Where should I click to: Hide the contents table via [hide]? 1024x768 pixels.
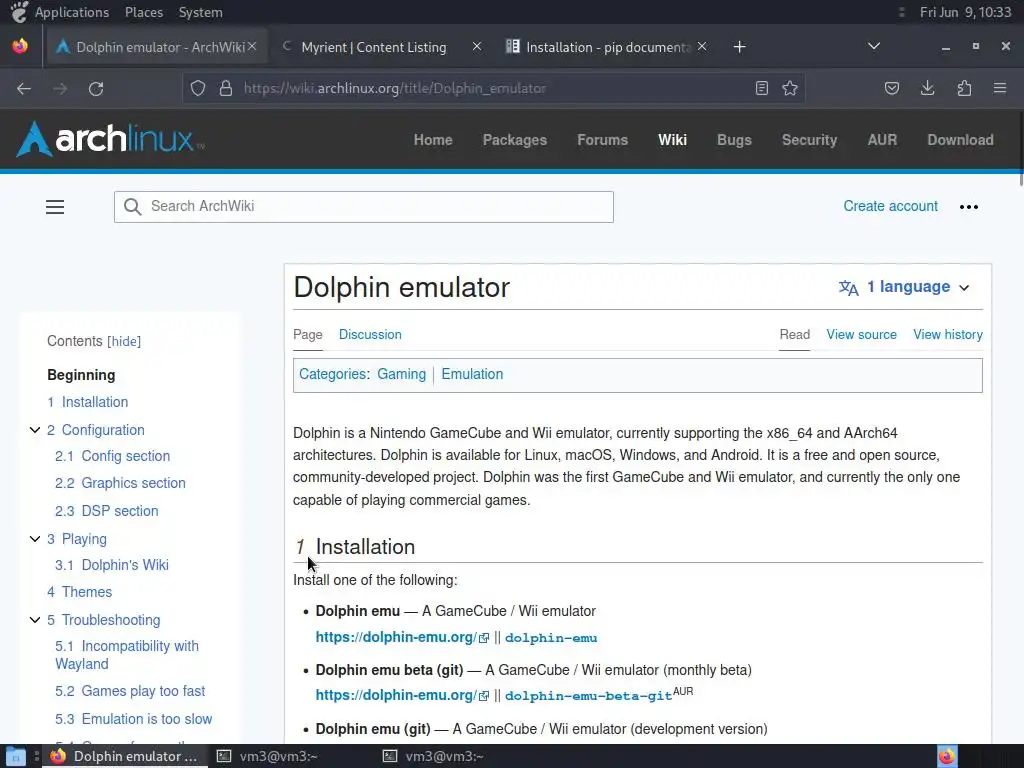(124, 342)
